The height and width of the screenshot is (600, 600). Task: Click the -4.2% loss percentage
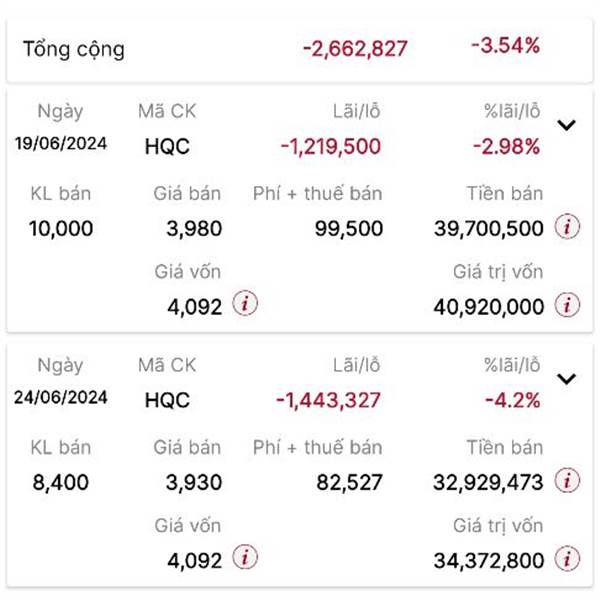coord(513,400)
